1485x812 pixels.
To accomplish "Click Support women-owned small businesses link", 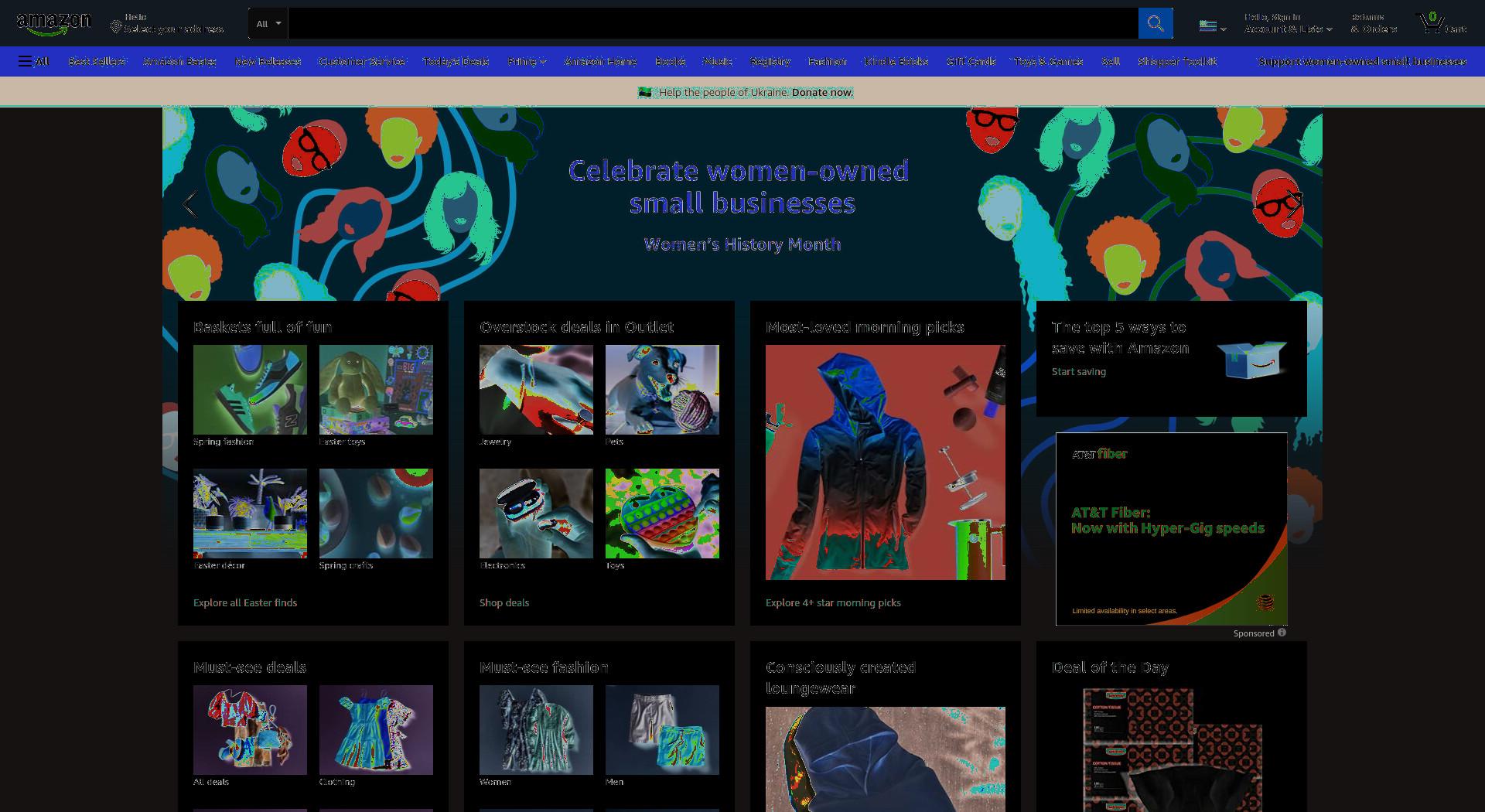I will pyautogui.click(x=1362, y=61).
